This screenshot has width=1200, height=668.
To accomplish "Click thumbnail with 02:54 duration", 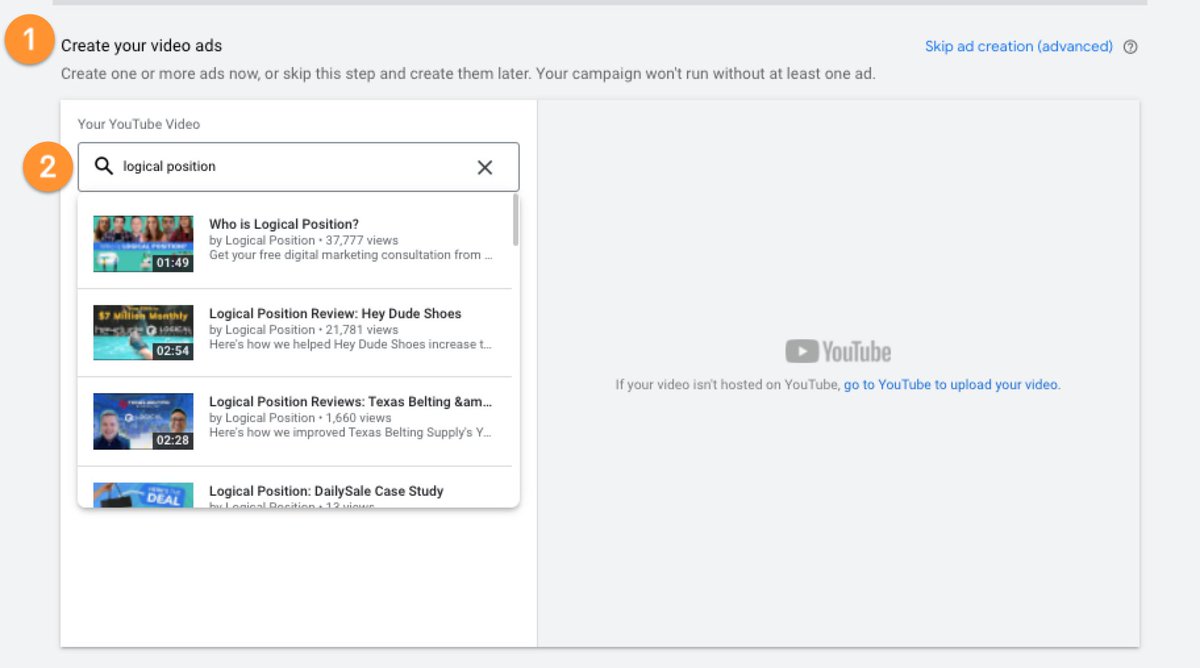I will pyautogui.click(x=143, y=333).
